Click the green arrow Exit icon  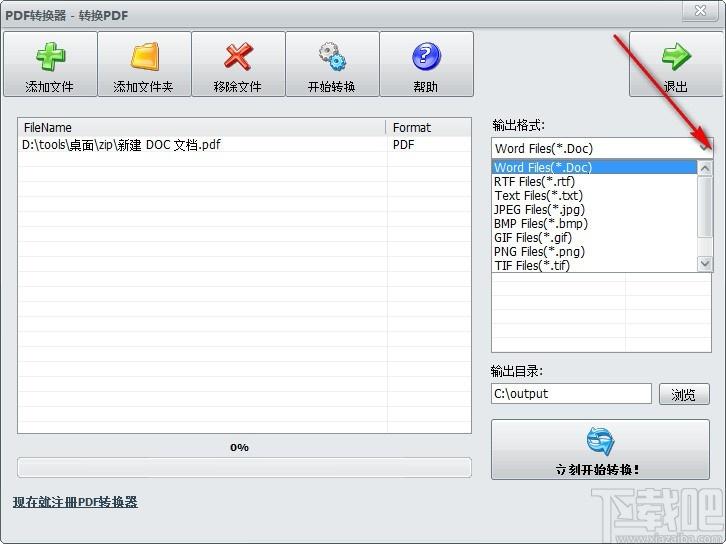pos(676,56)
